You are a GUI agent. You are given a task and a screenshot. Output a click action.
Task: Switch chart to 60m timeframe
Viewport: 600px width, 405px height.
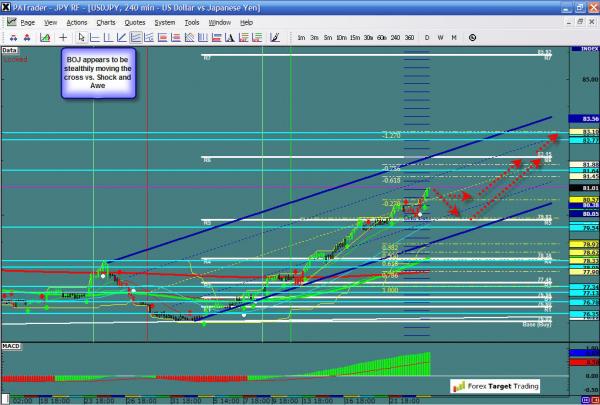382,38
